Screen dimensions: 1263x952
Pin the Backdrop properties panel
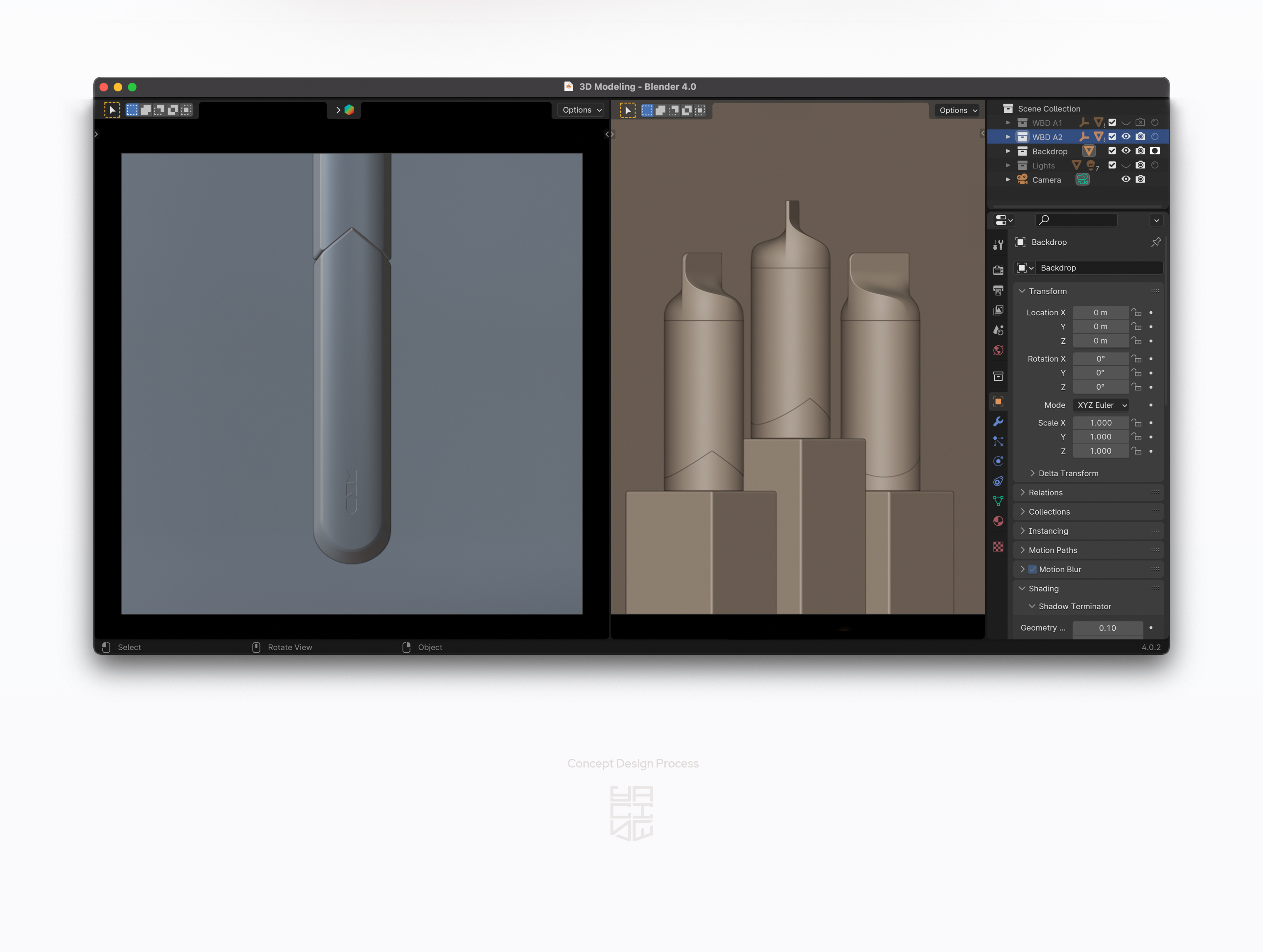1156,242
